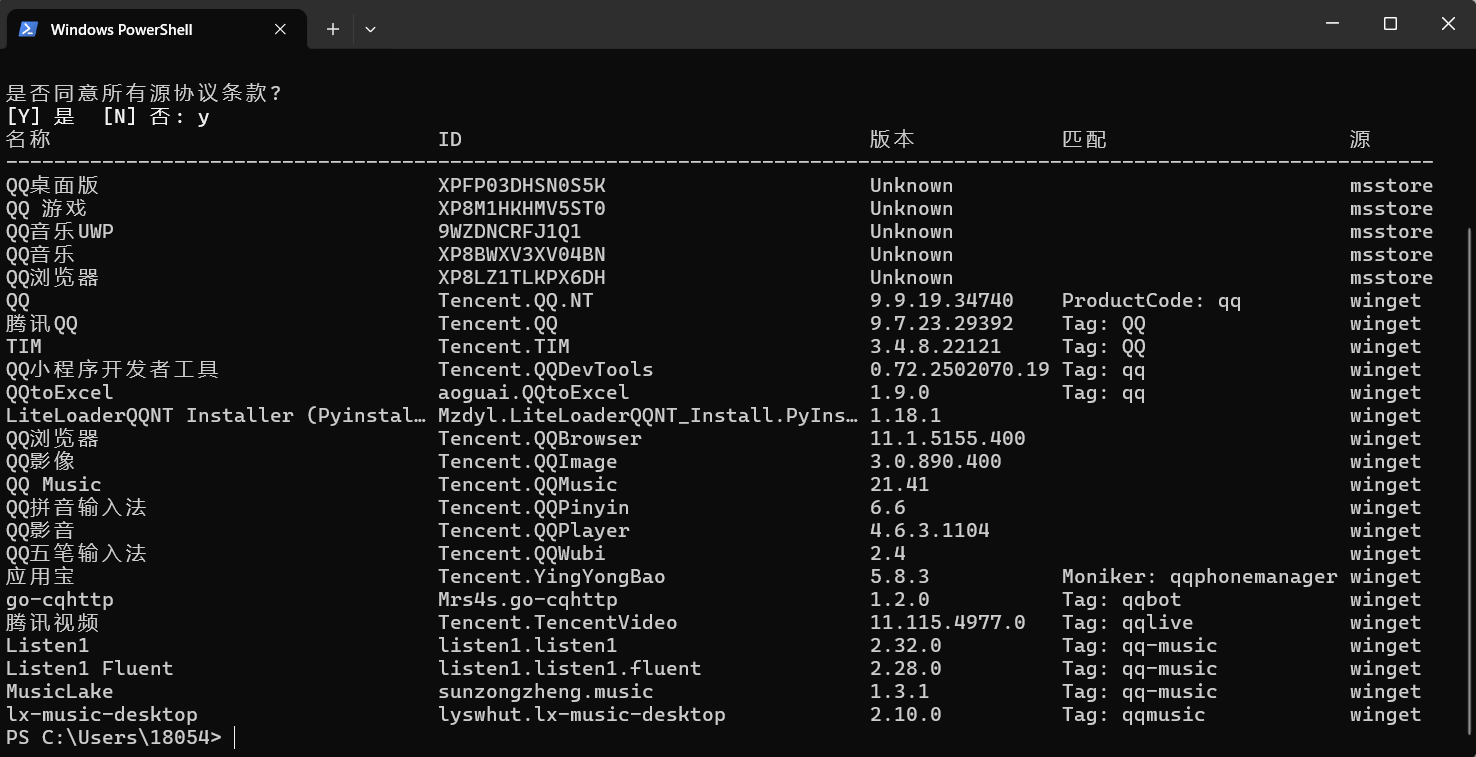Click the Tencent.QQWubi package ID
The width and height of the screenshot is (1476, 757).
522,553
